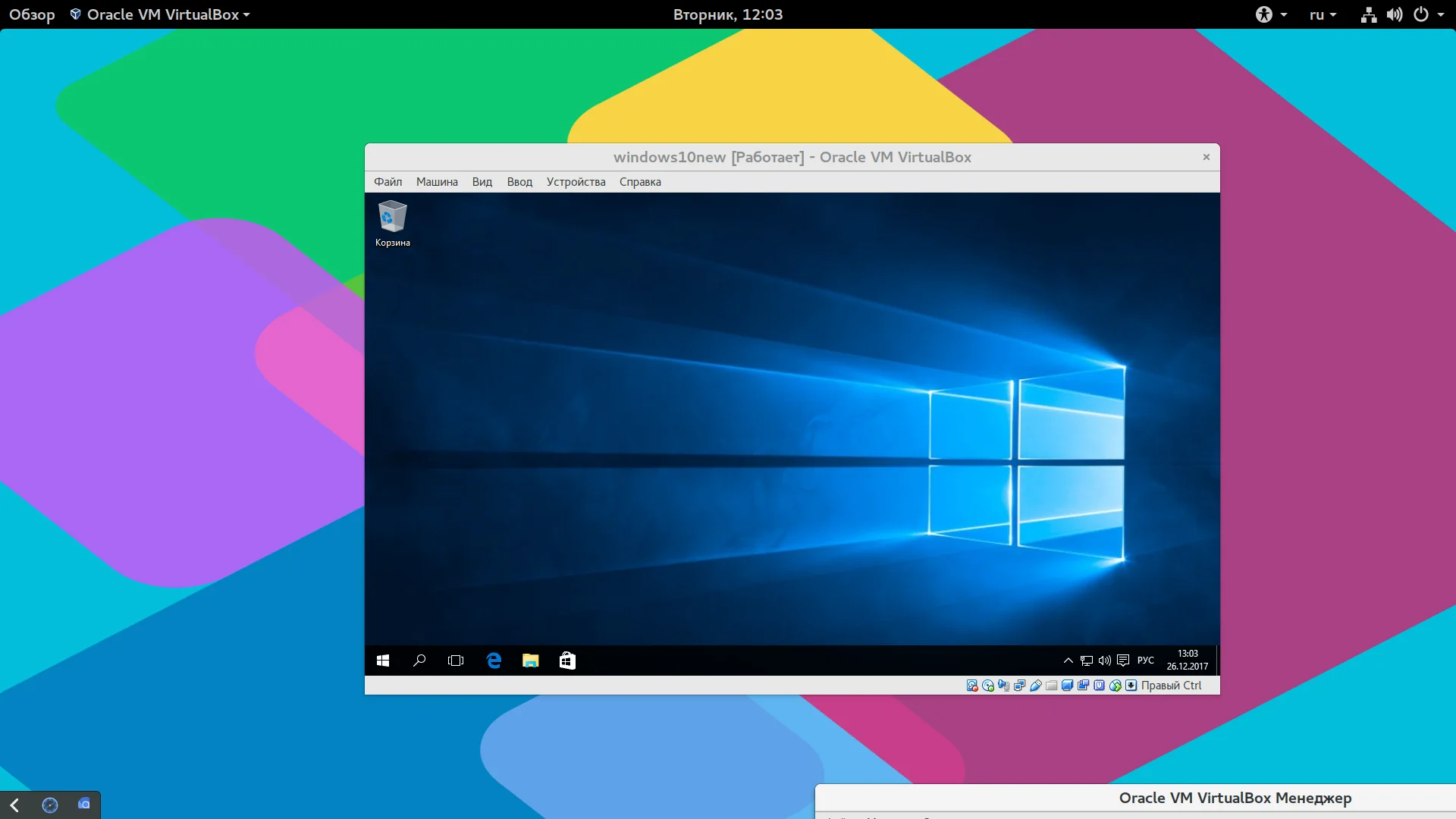Click the mouse integration status icon

tap(1116, 686)
